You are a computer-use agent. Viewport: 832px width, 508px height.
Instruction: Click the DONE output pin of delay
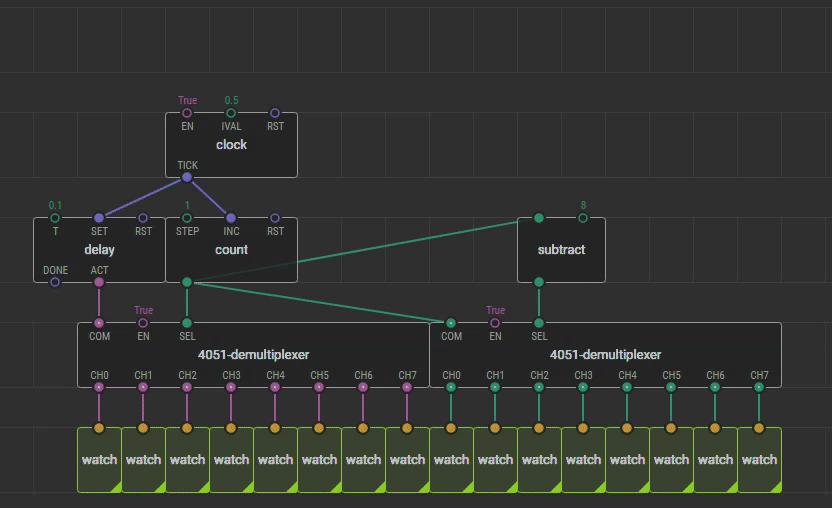[55, 282]
